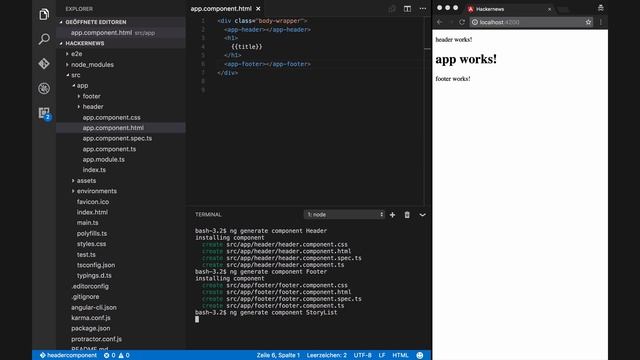This screenshot has height=360, width=640.
Task: Open styles.css file
Action: (91, 244)
